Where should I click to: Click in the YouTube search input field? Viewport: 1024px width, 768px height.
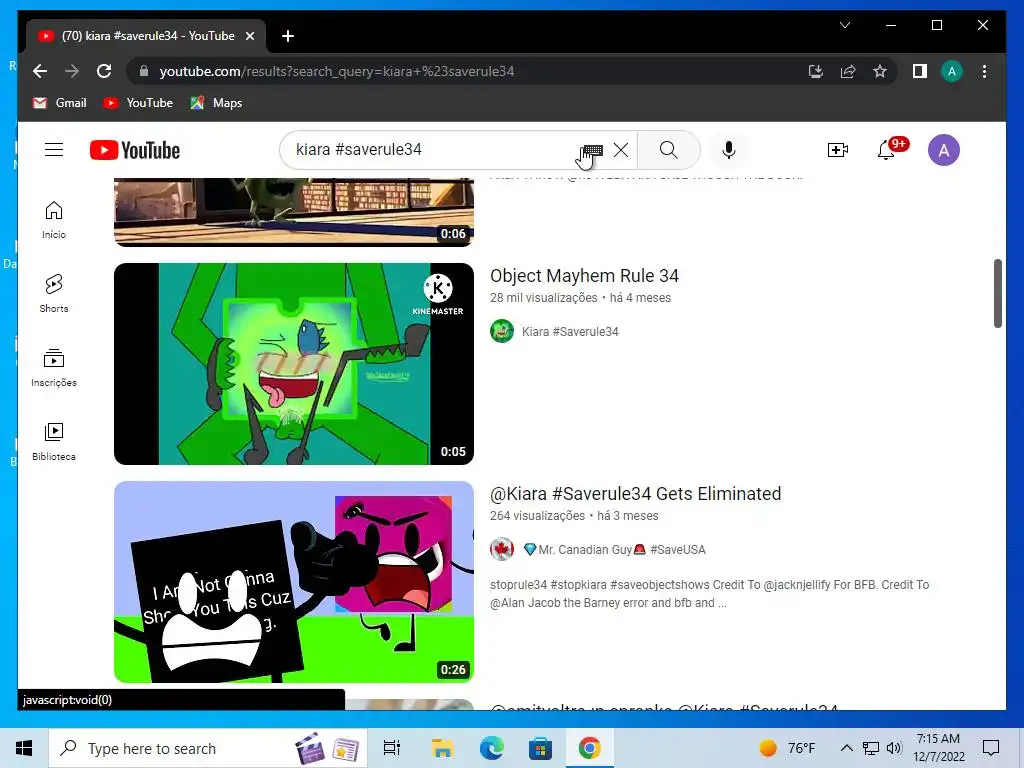click(x=431, y=150)
